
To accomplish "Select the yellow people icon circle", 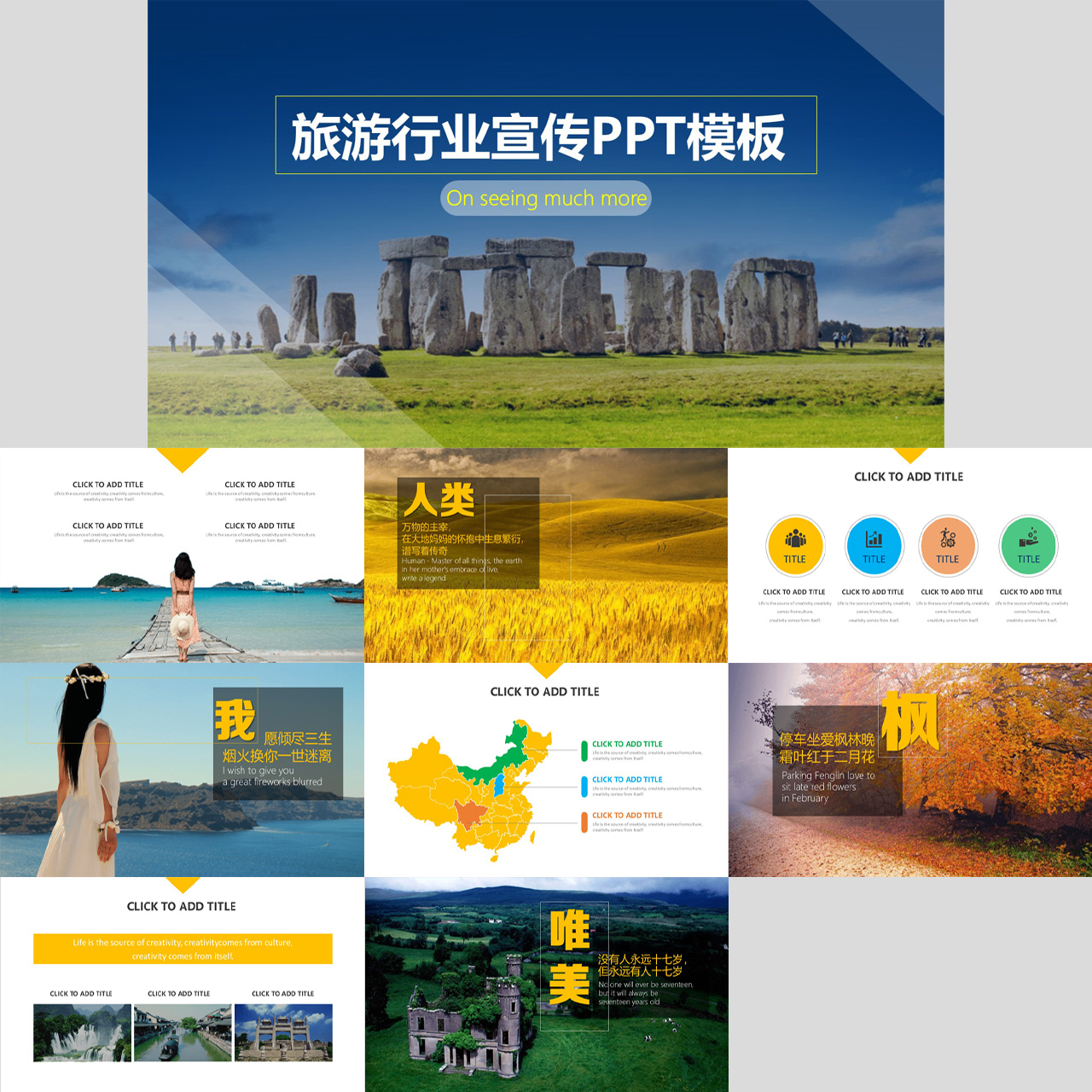I will click(x=794, y=546).
